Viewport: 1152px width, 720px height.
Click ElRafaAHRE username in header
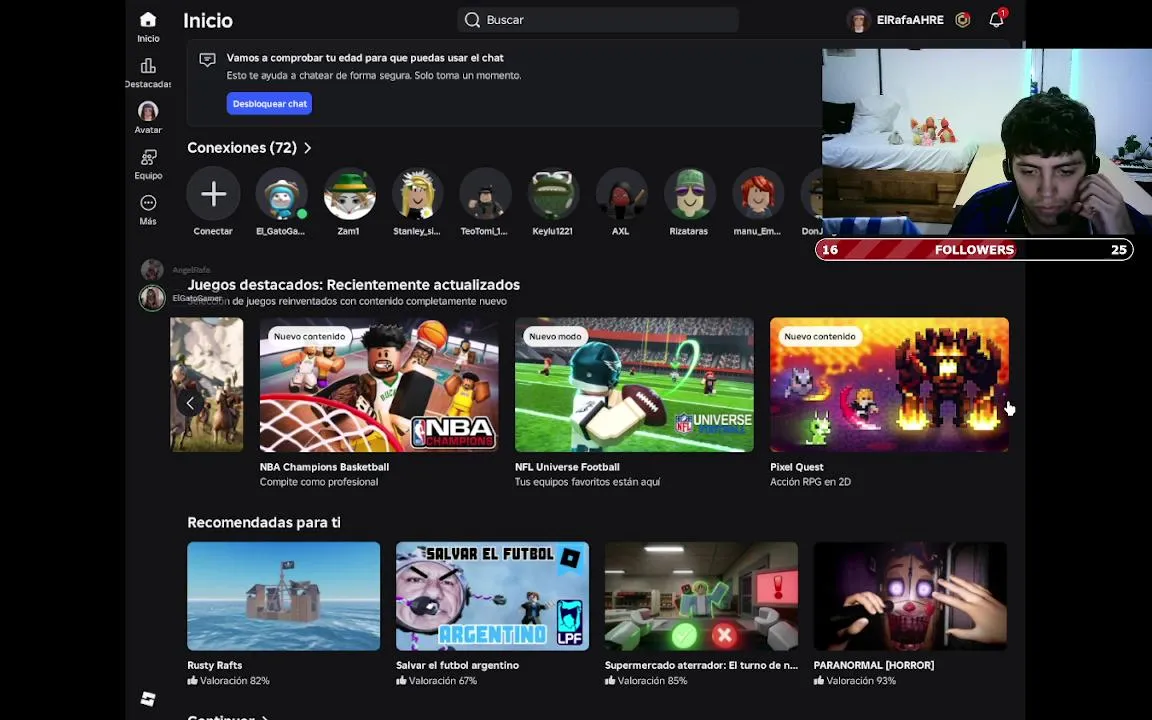coord(910,20)
